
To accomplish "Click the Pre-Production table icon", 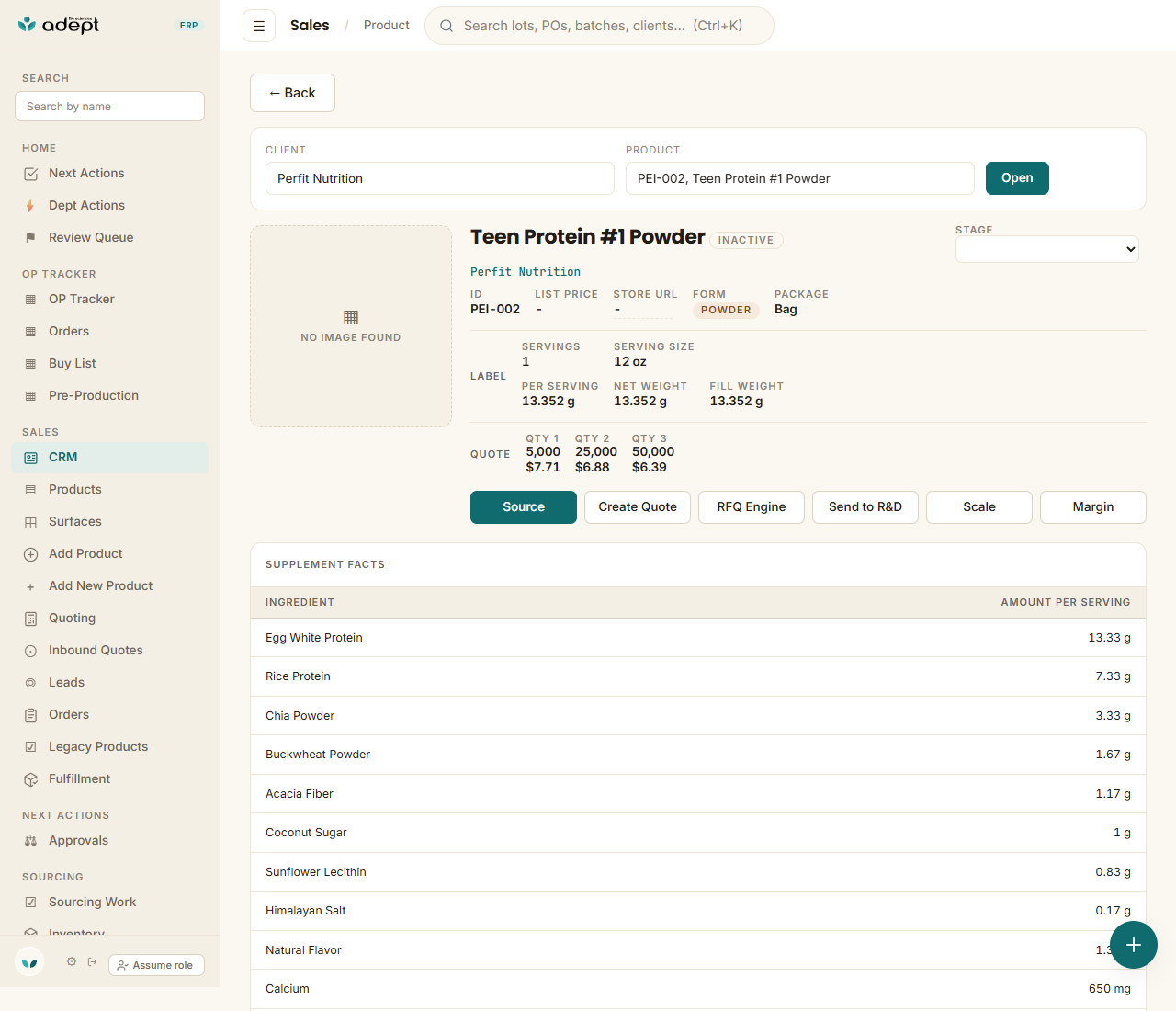I will click(x=31, y=396).
